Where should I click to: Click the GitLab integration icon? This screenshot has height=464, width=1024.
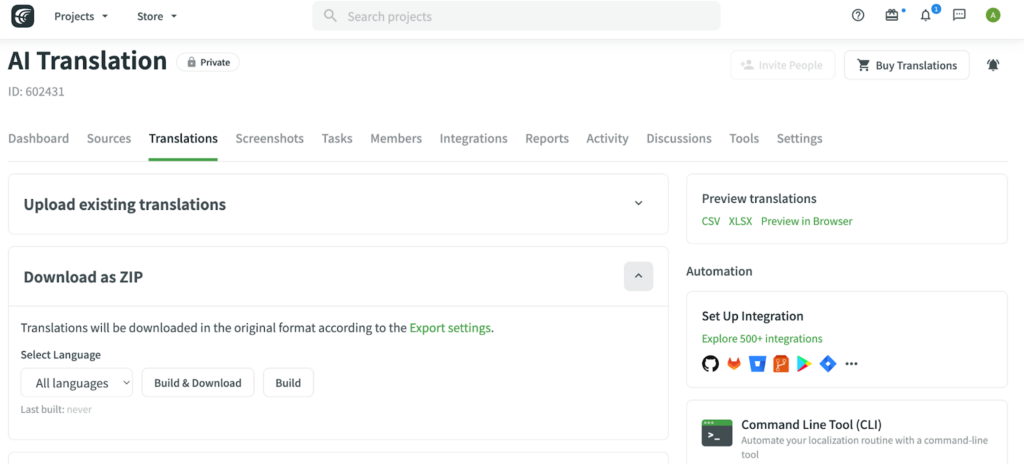(x=734, y=364)
